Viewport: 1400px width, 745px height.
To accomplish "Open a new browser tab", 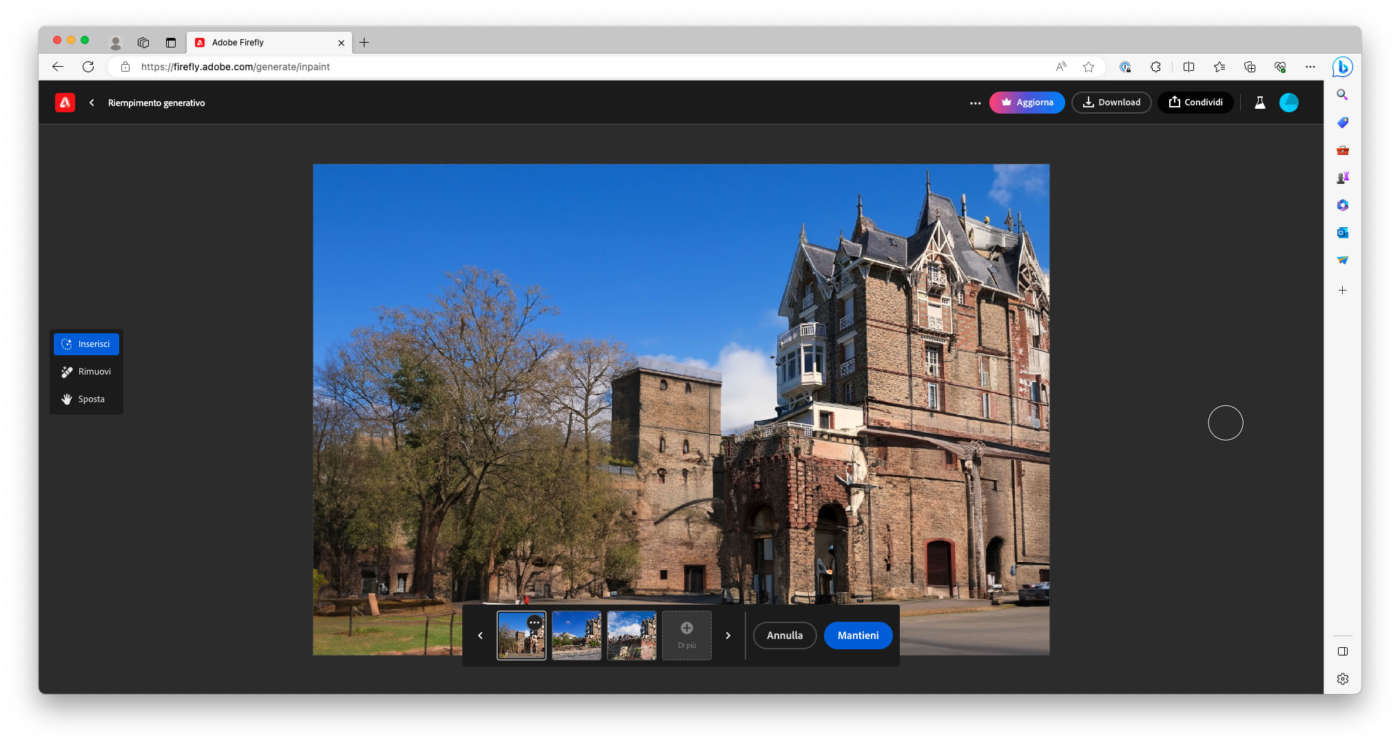I will point(364,43).
